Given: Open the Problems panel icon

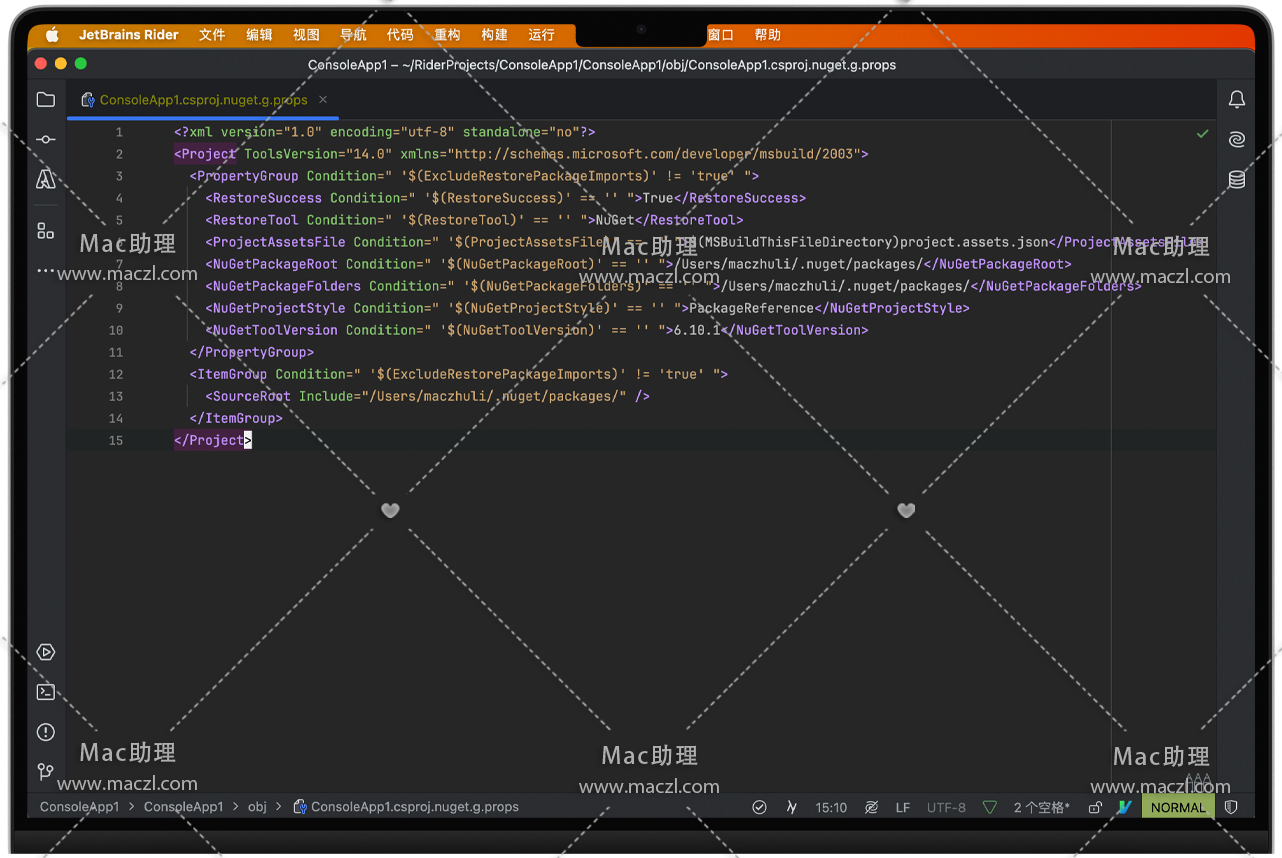Looking at the screenshot, I should pos(46,732).
